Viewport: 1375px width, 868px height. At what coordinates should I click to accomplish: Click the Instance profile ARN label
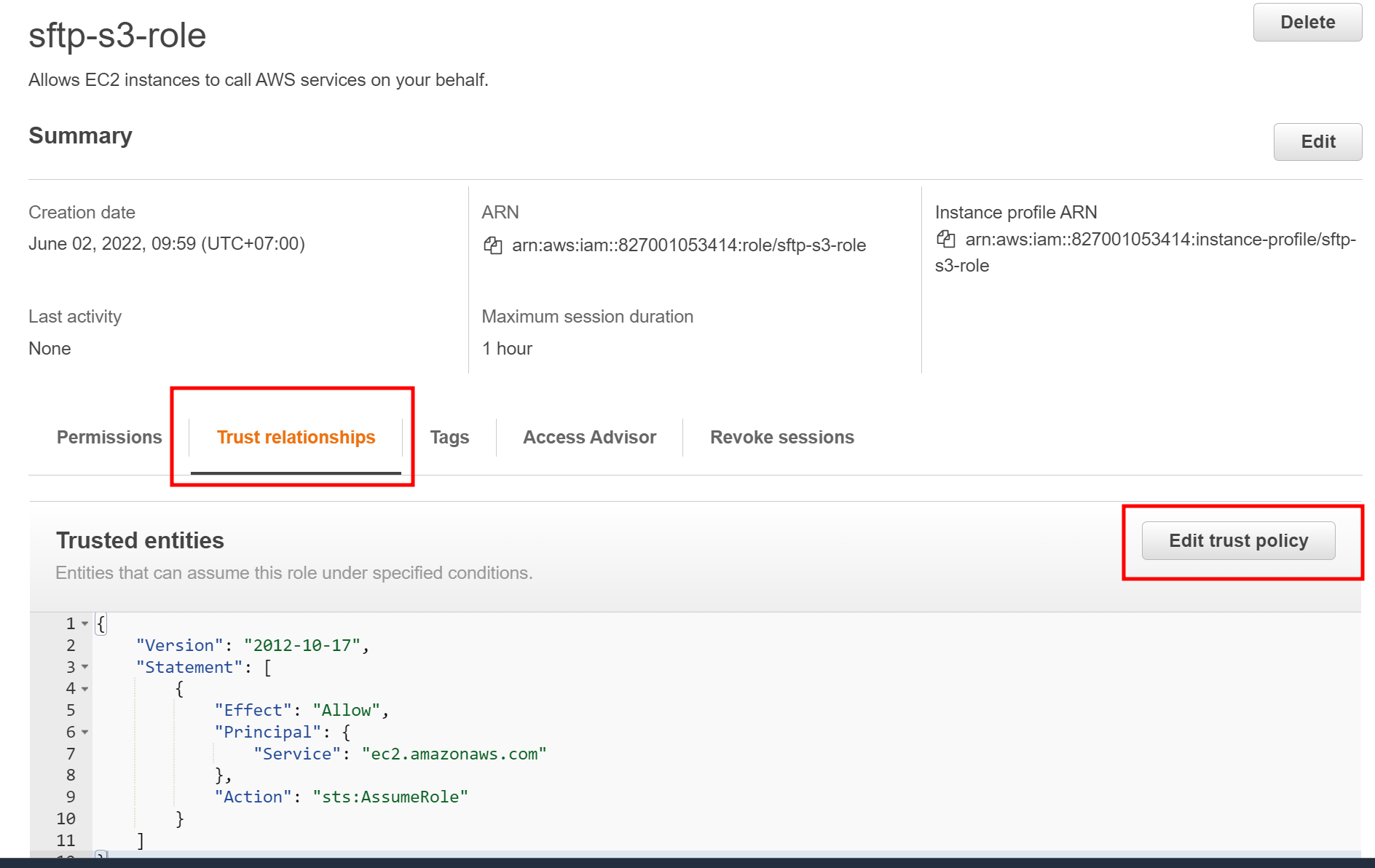pyautogui.click(x=1016, y=212)
